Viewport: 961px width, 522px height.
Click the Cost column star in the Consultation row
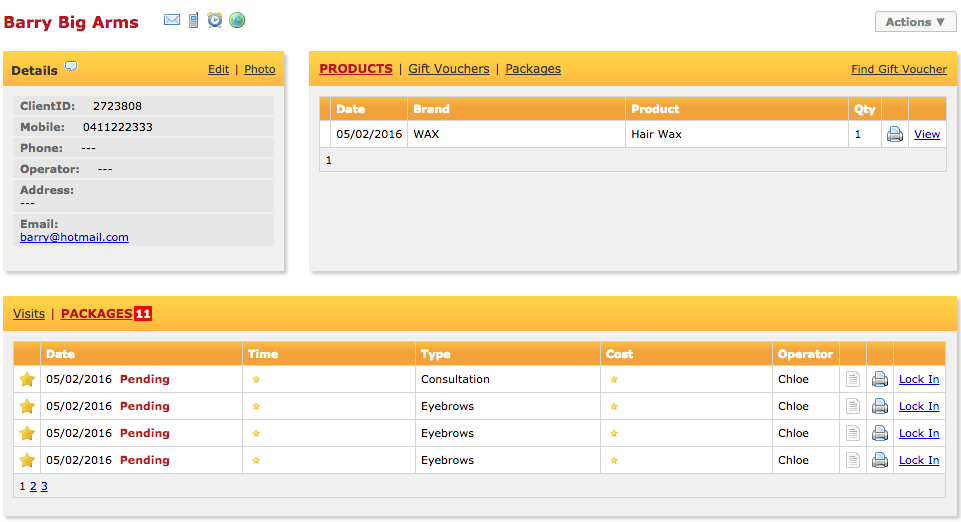pyautogui.click(x=614, y=379)
